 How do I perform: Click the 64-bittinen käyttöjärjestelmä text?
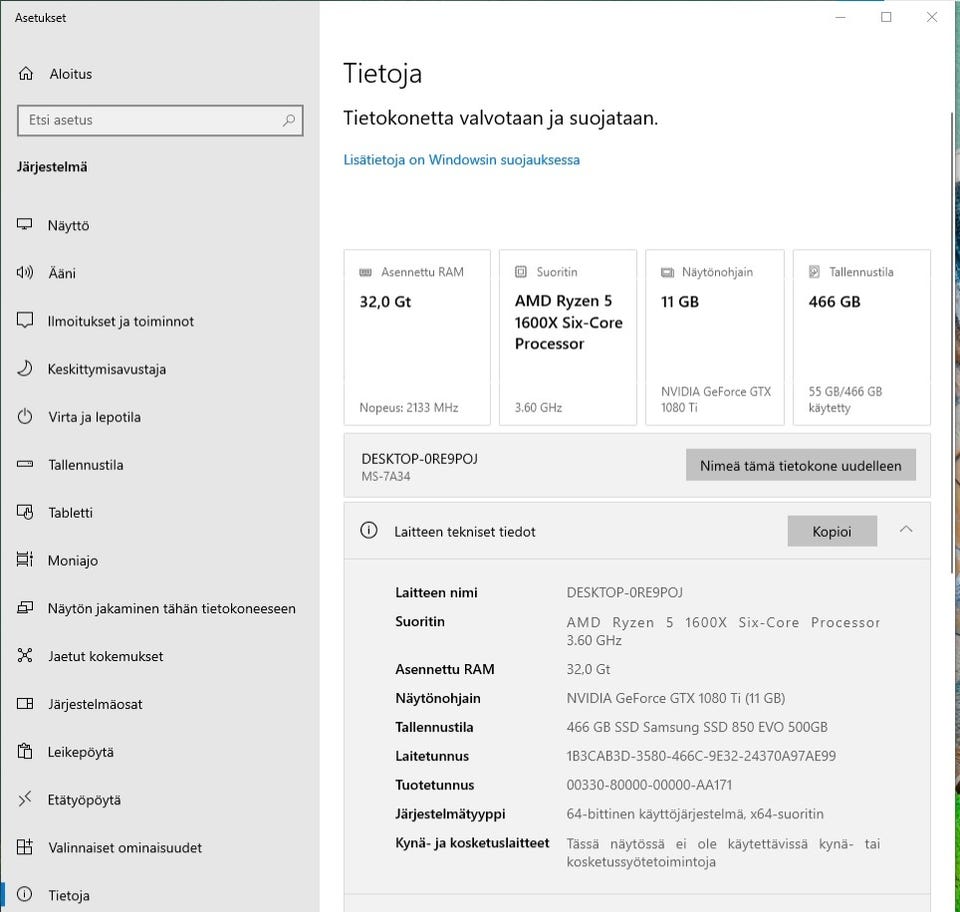pos(695,814)
